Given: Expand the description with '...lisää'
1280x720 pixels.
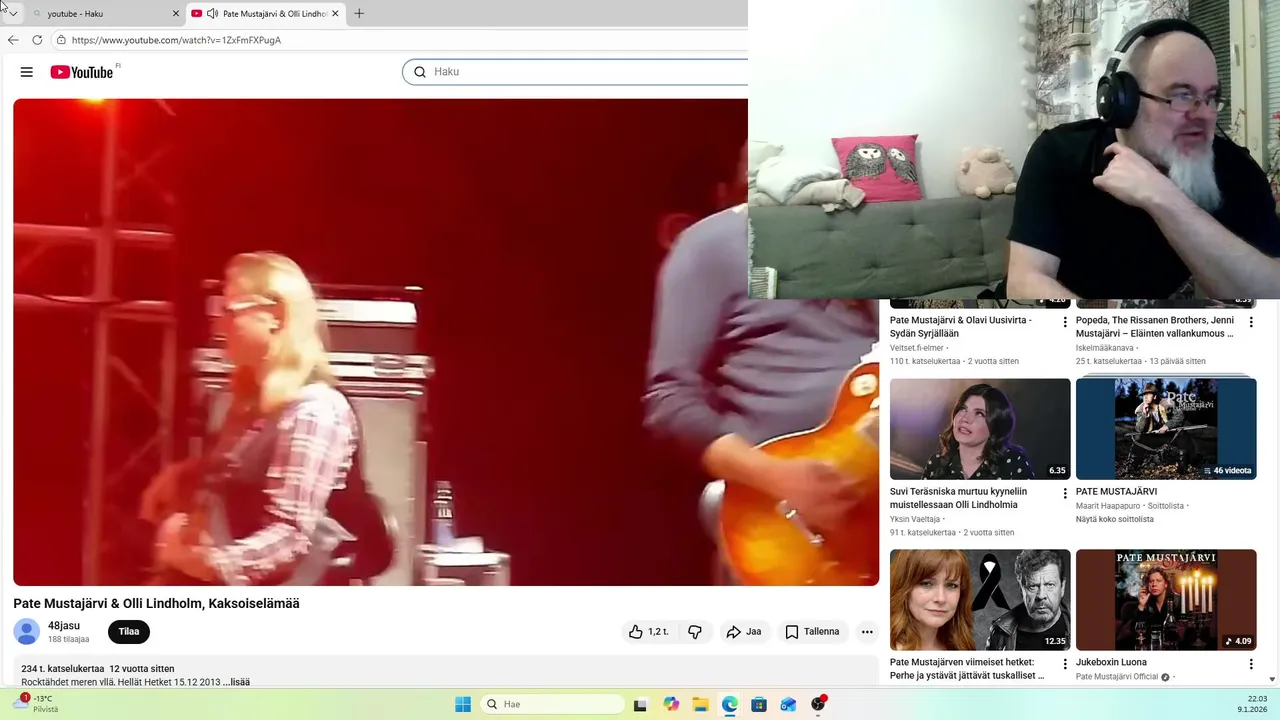Looking at the screenshot, I should (236, 682).
